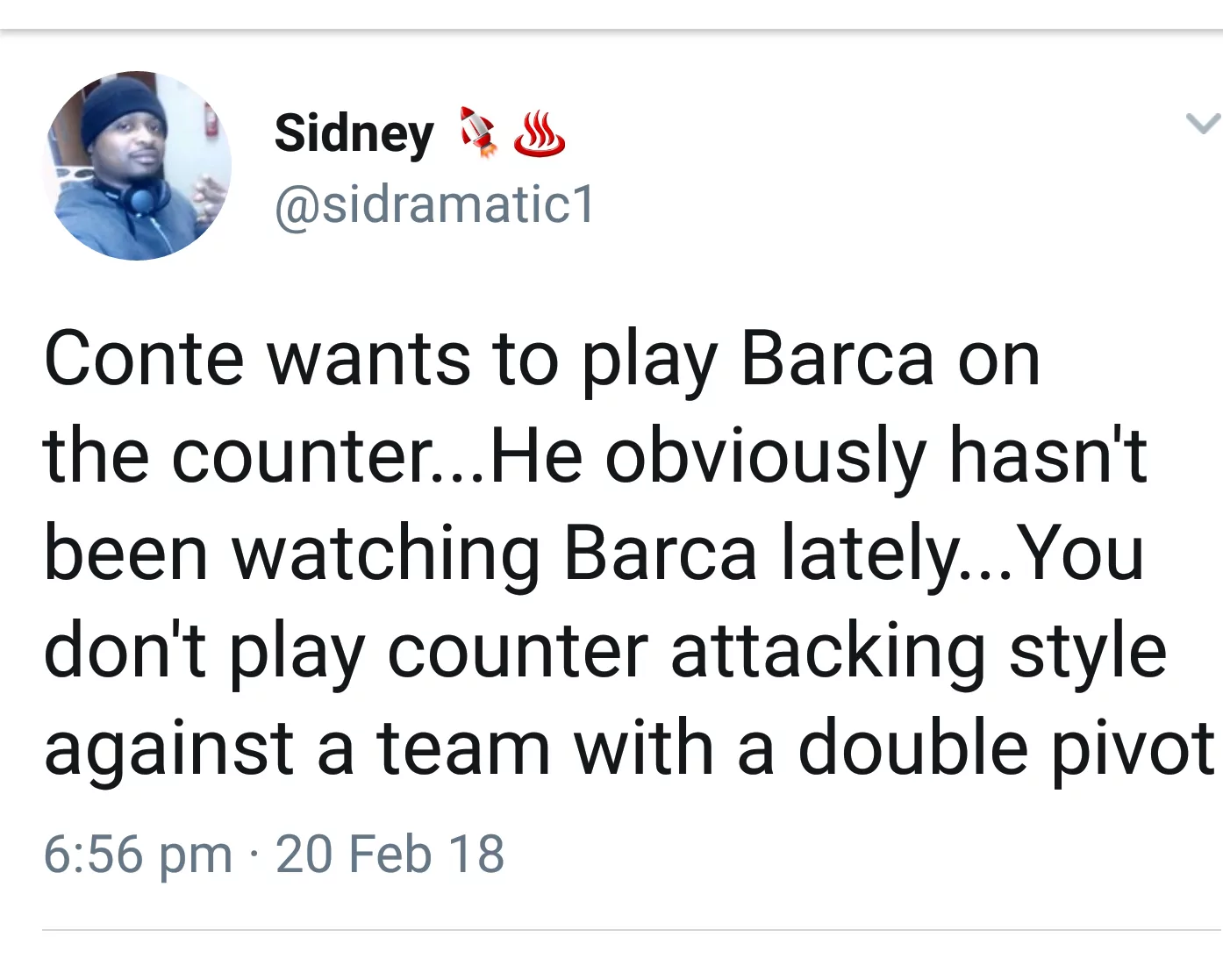Image resolution: width=1223 pixels, height=980 pixels.
Task: Click the word obviously in tweet
Action: tap(765, 456)
